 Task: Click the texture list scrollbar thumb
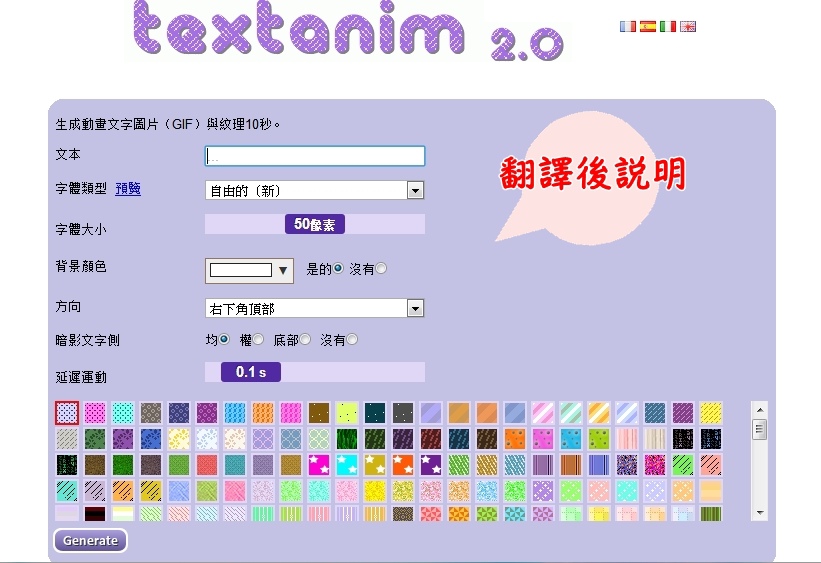click(x=760, y=429)
